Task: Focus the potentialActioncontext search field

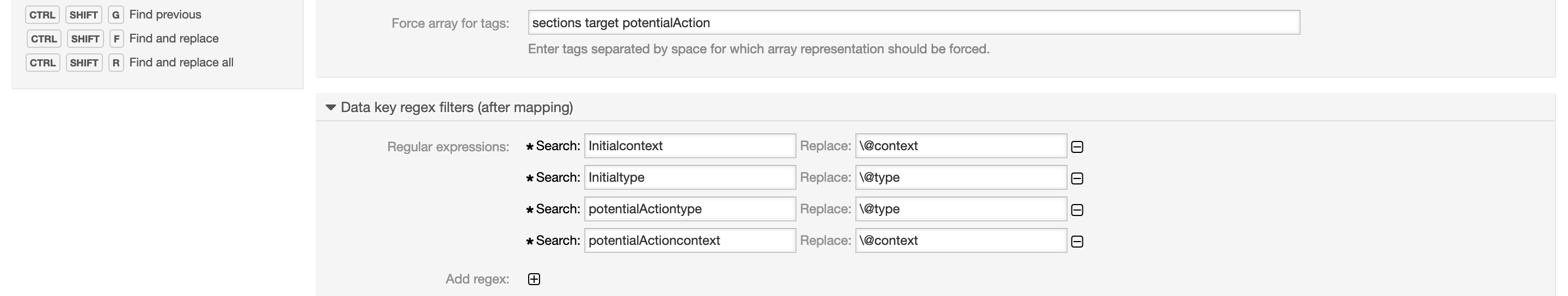Action: (x=690, y=240)
